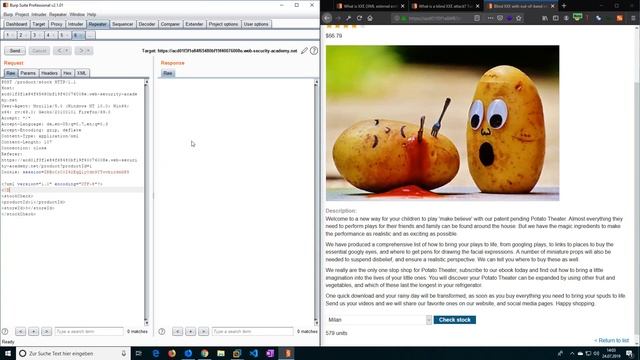This screenshot has height=360, width=640.
Task: Select the Response Raw tab
Action: [168, 73]
